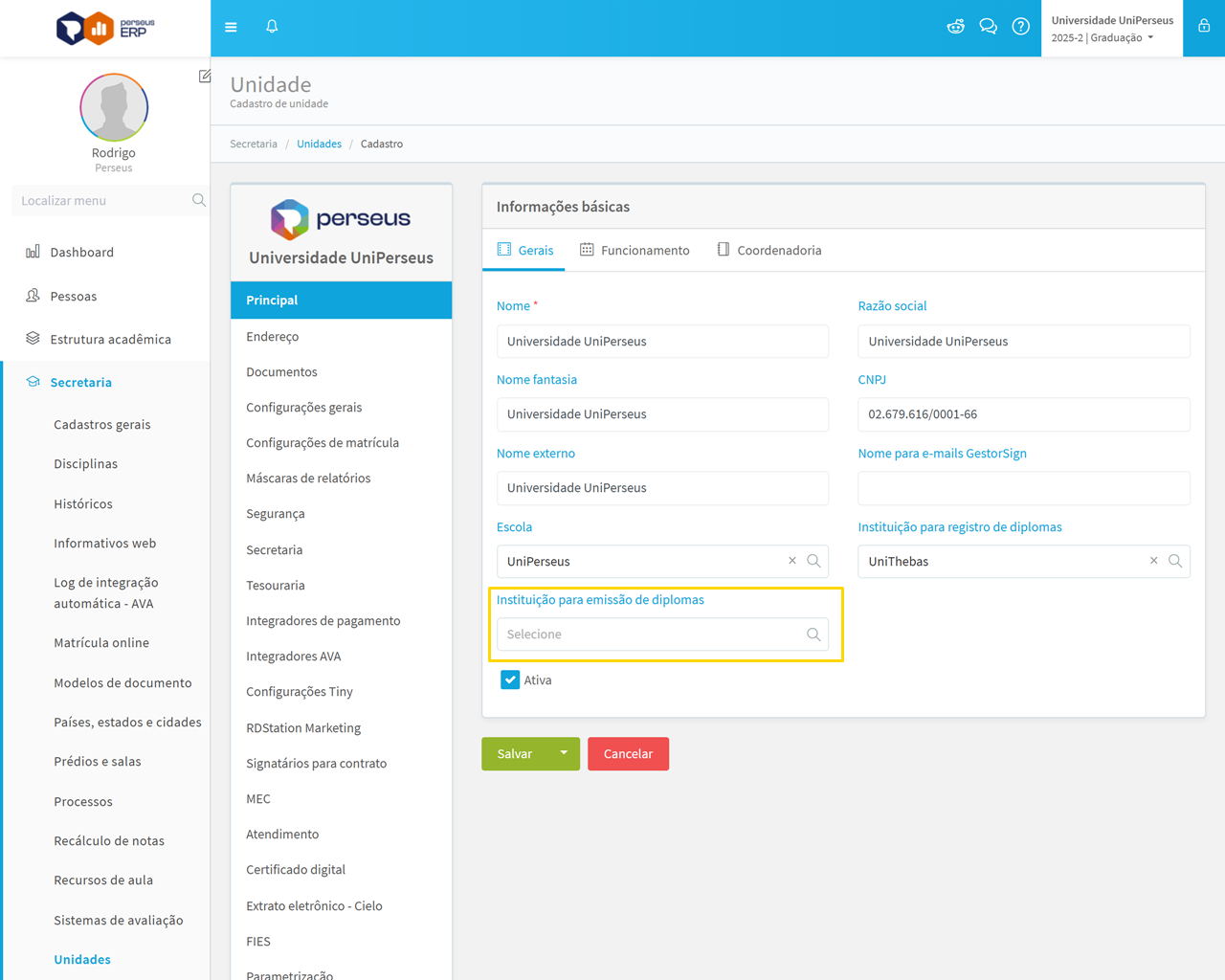
Task: Go to Secretaria breadcrumb
Action: [x=254, y=144]
